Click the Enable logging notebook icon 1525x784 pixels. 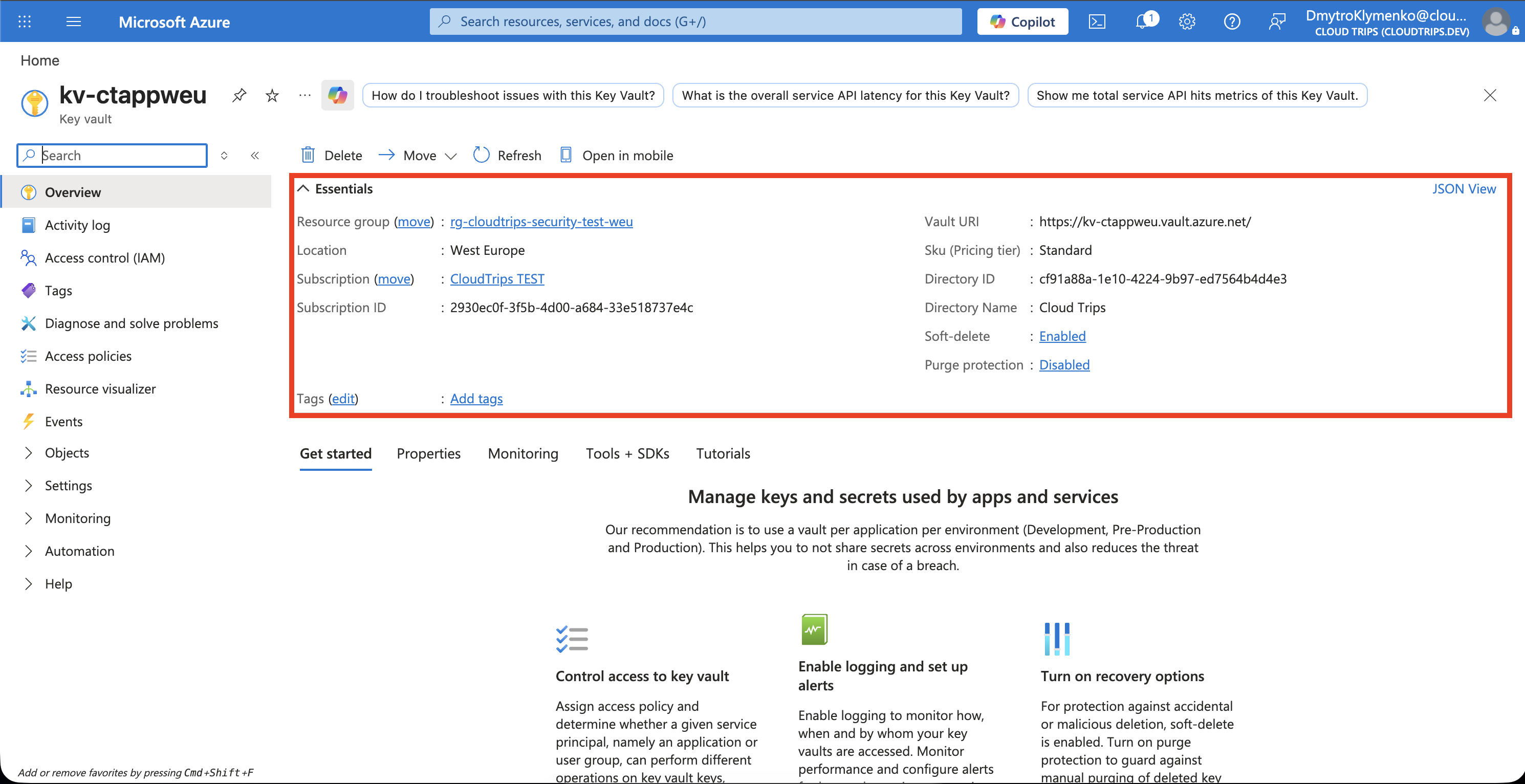pos(815,629)
